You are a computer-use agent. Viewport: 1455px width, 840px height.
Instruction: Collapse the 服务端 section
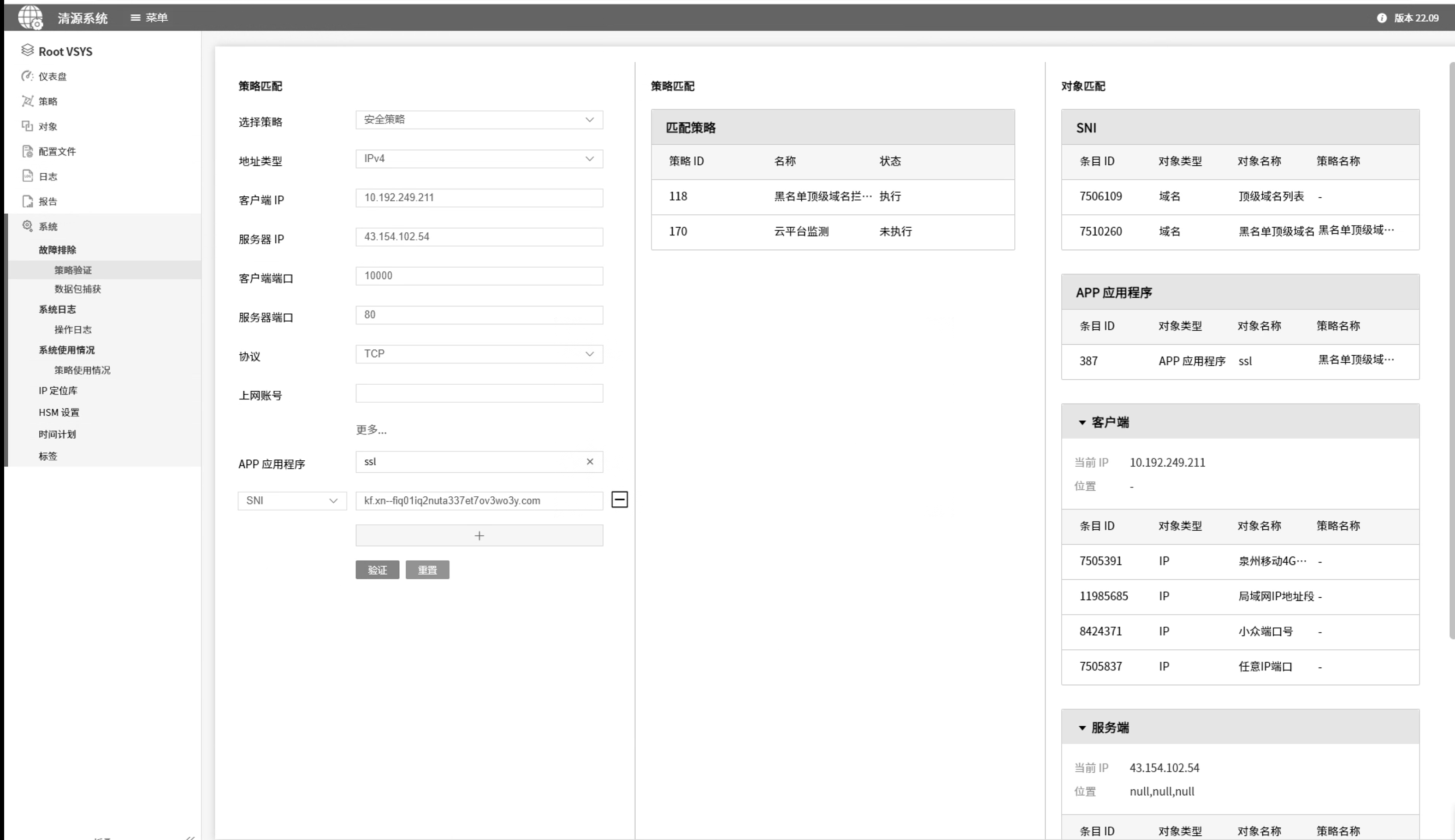pyautogui.click(x=1082, y=728)
